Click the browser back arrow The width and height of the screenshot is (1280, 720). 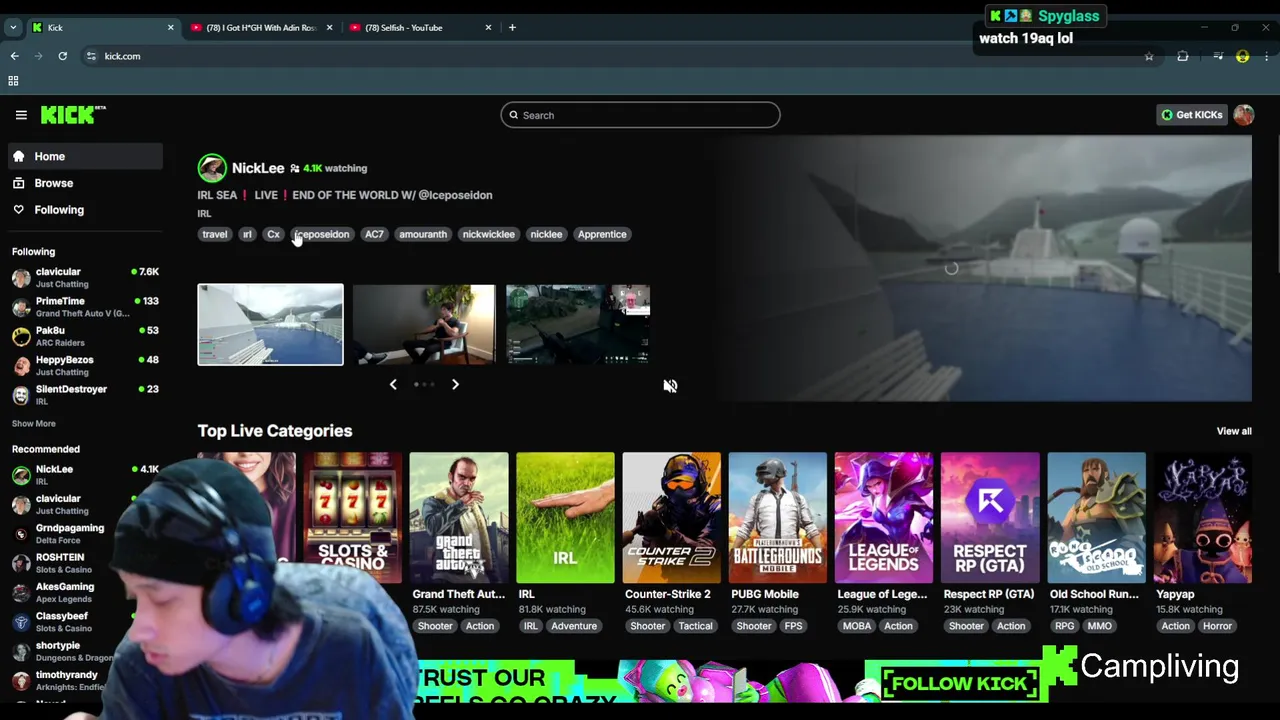14,56
